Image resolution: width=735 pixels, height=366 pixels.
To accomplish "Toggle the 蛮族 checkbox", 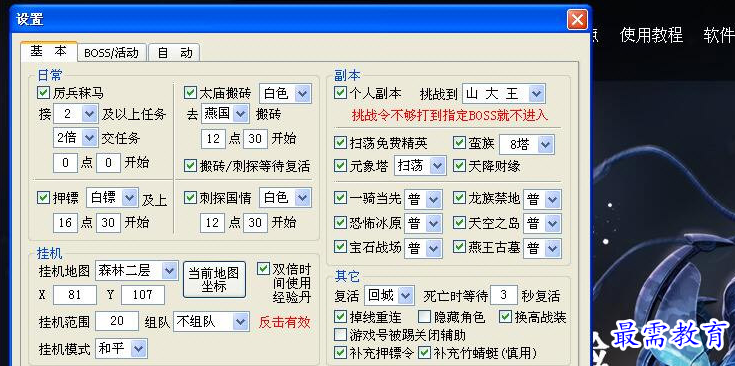I will pos(459,143).
